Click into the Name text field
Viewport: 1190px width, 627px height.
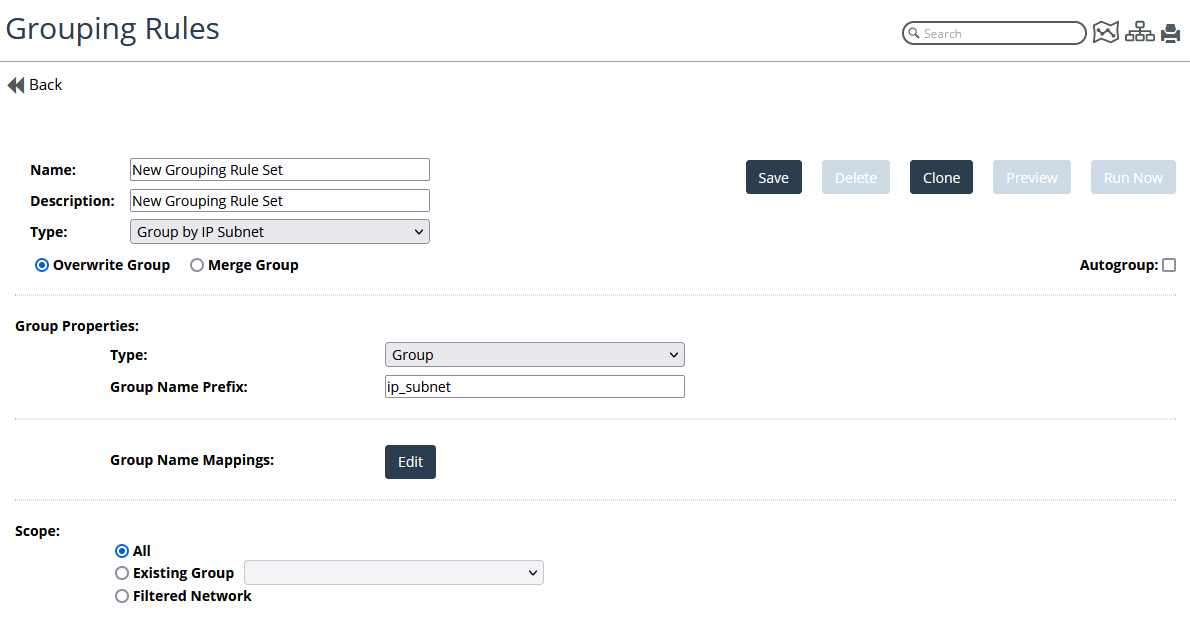[x=280, y=170]
